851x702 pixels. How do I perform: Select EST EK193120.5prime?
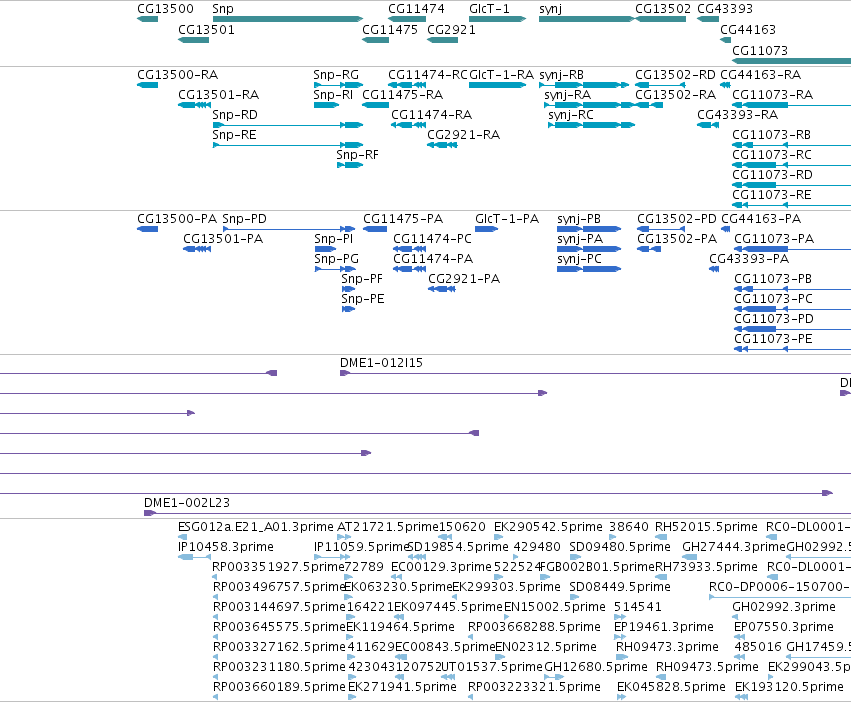pos(742,697)
